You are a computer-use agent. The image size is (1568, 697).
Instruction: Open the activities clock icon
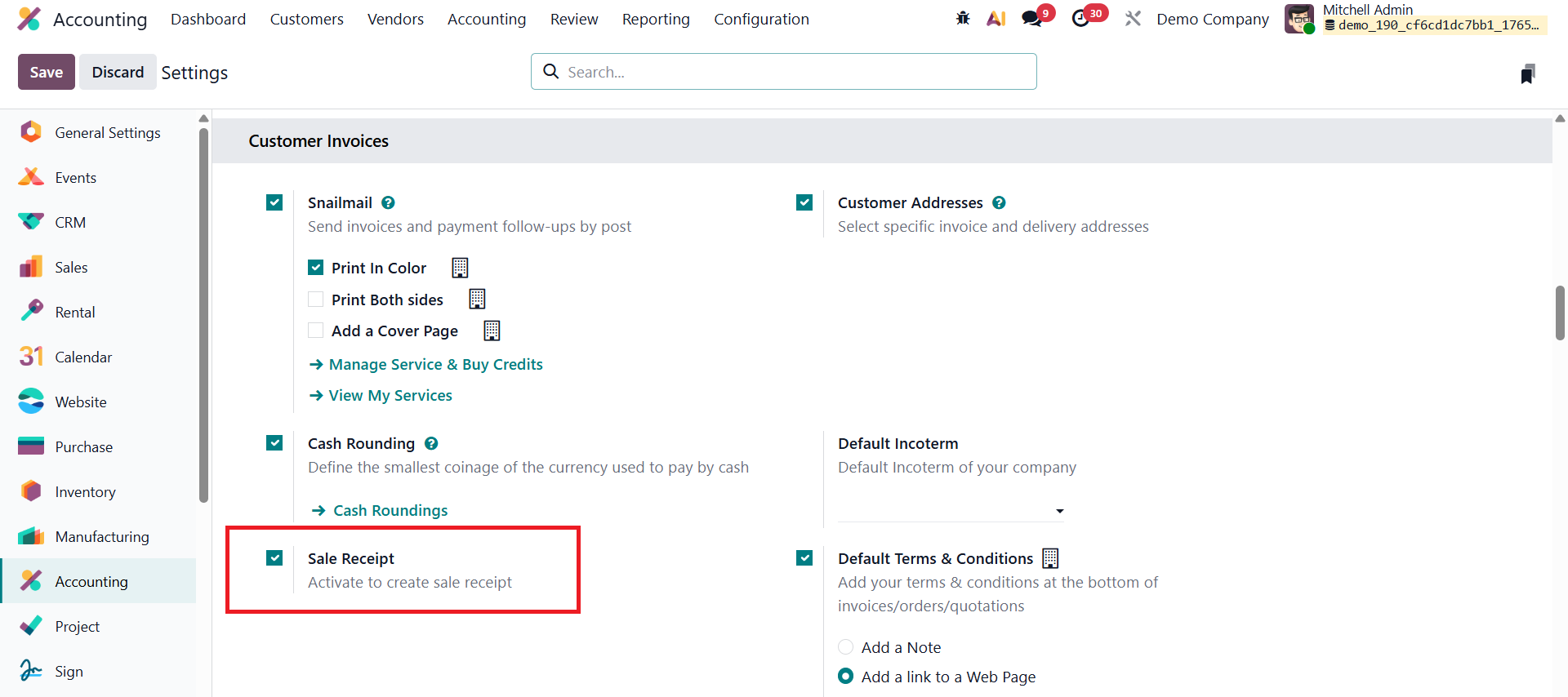pos(1081,18)
